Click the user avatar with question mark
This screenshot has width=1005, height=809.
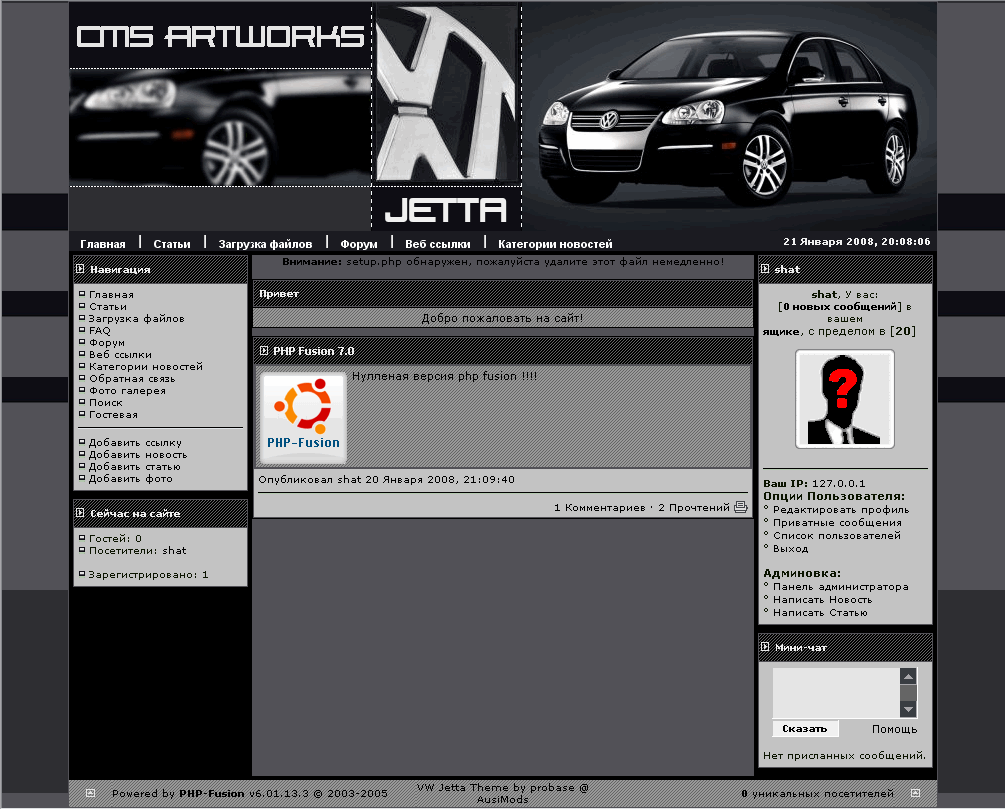click(845, 399)
